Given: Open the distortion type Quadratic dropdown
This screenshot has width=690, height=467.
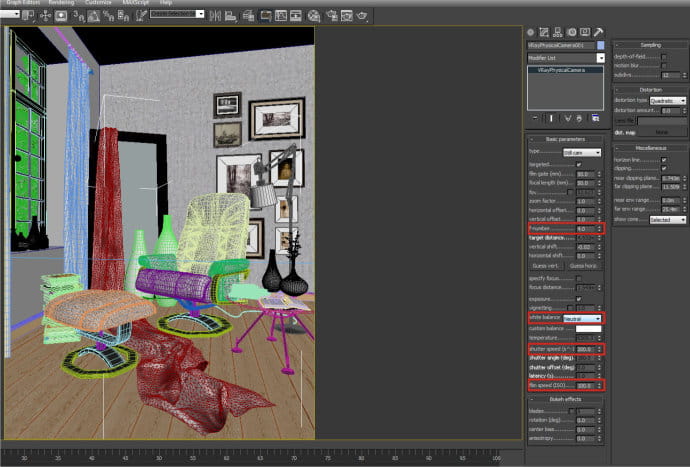Looking at the screenshot, I should pos(668,101).
